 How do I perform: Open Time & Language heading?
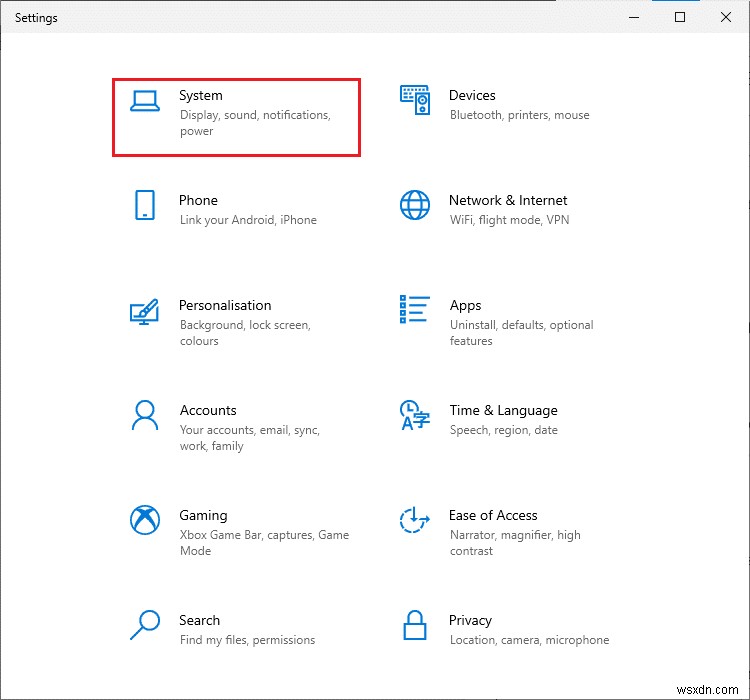click(504, 411)
